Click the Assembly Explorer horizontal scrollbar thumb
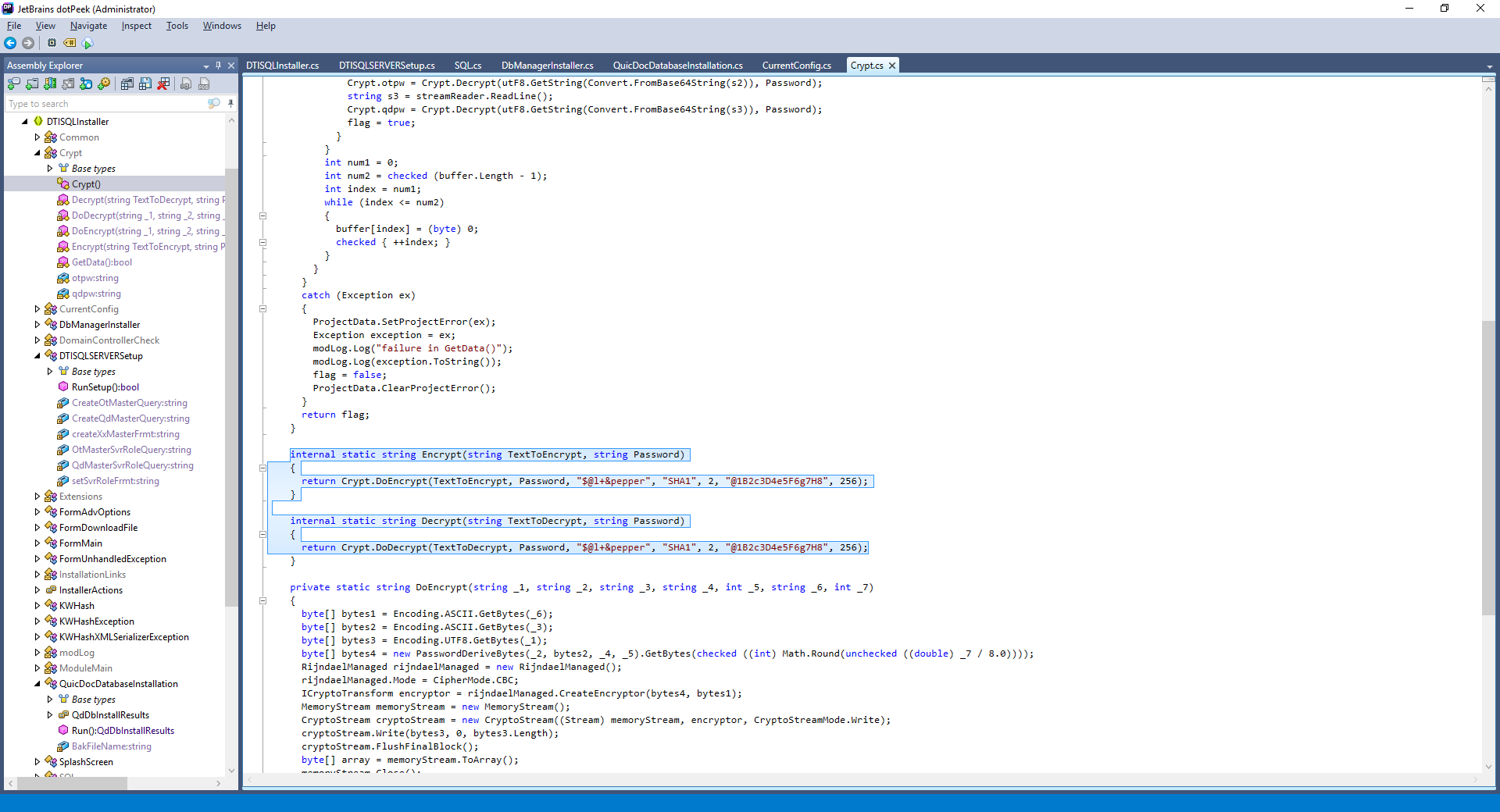The image size is (1500, 812). coord(72,783)
